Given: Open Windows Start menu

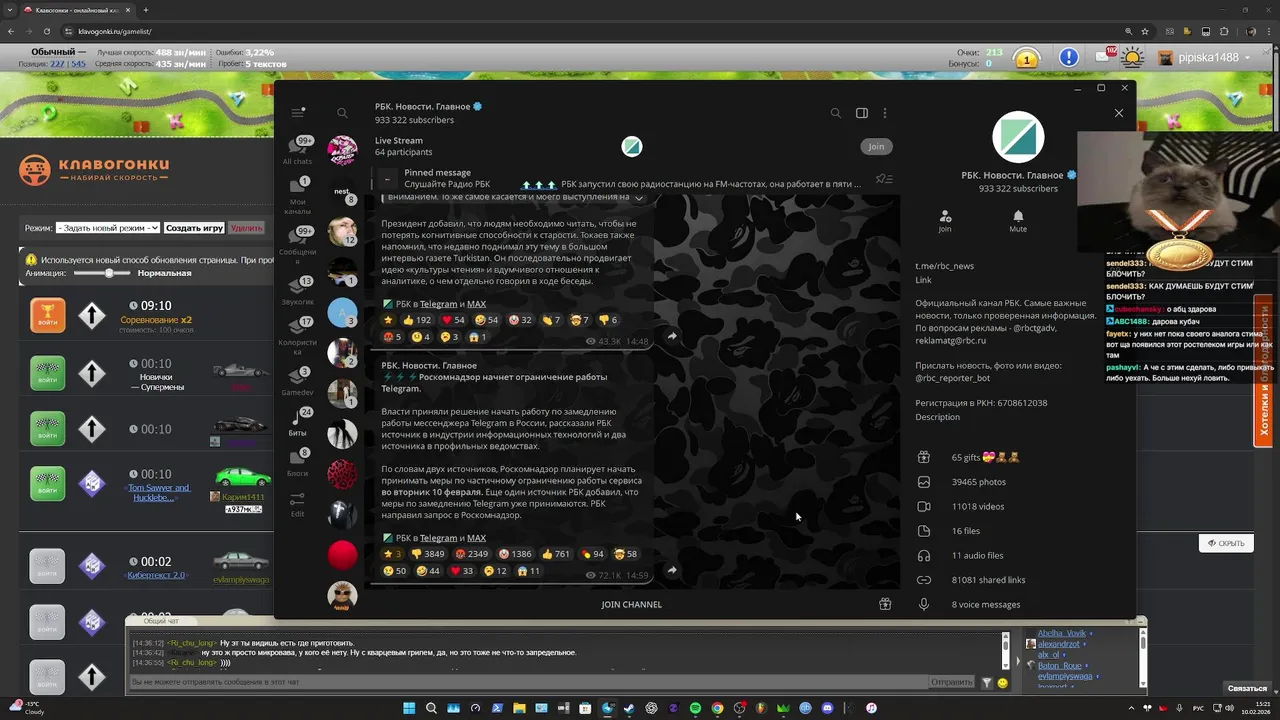Looking at the screenshot, I should click(x=409, y=708).
